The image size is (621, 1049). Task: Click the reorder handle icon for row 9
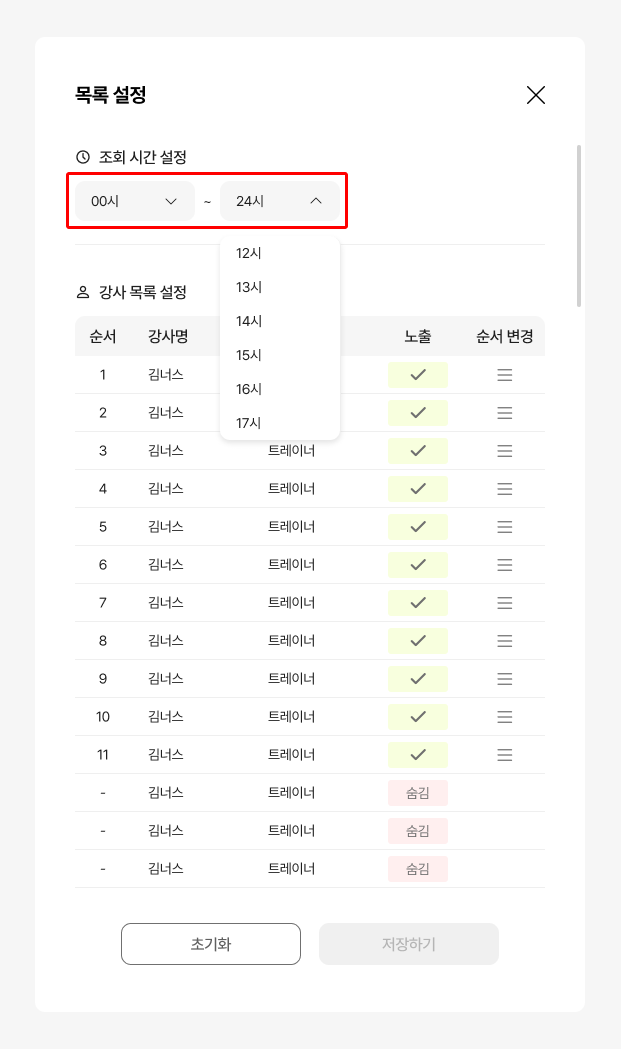(505, 679)
